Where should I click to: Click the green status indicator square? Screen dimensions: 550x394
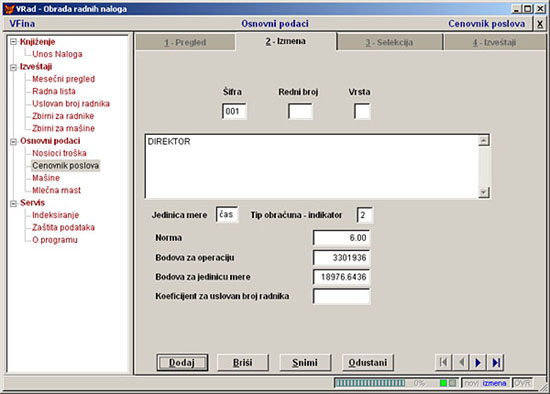pos(443,383)
